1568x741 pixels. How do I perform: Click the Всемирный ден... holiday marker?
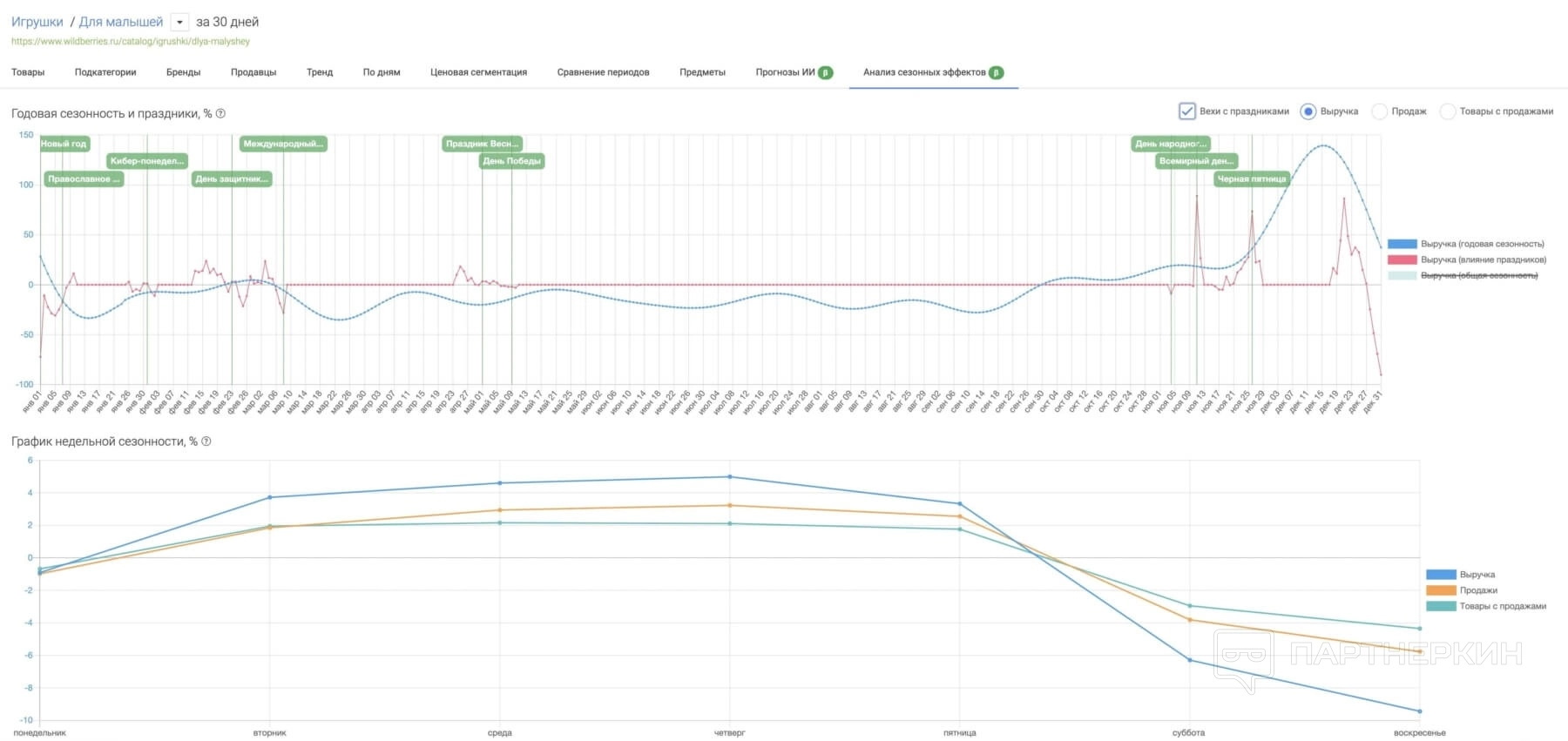point(1197,161)
